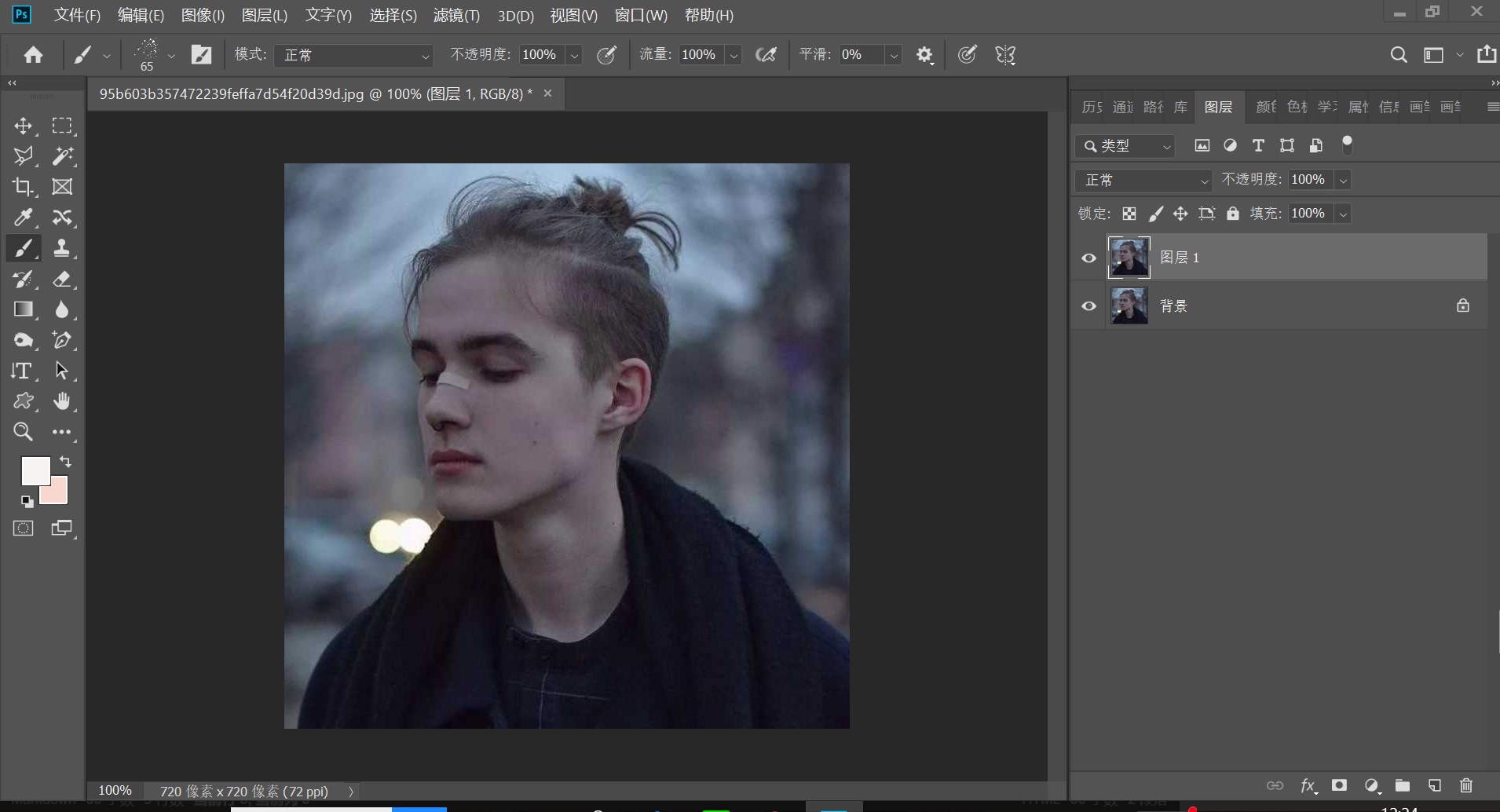Select the Clone Stamp tool
The width and height of the screenshot is (1500, 812).
(x=62, y=248)
